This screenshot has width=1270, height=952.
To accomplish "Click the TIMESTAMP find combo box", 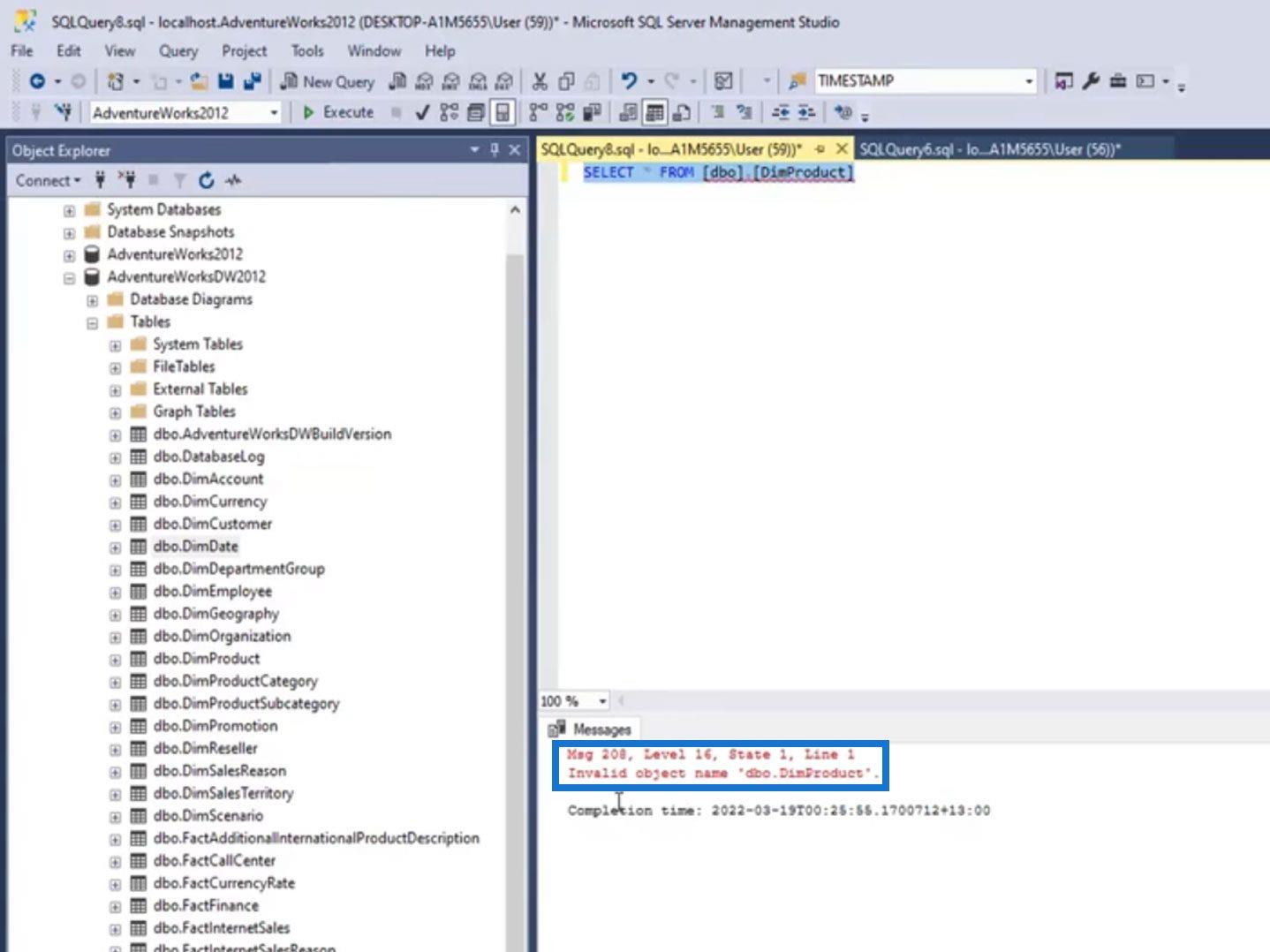I will point(917,81).
